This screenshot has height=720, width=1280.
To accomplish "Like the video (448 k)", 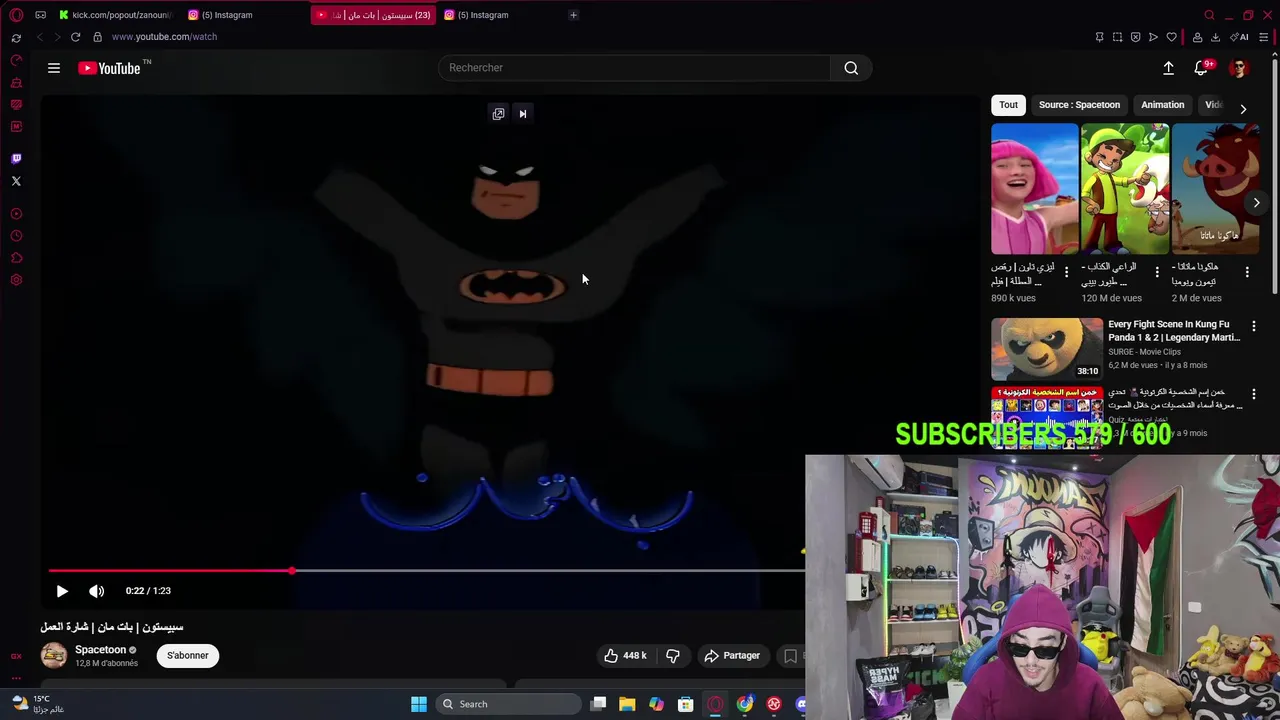I will click(625, 655).
